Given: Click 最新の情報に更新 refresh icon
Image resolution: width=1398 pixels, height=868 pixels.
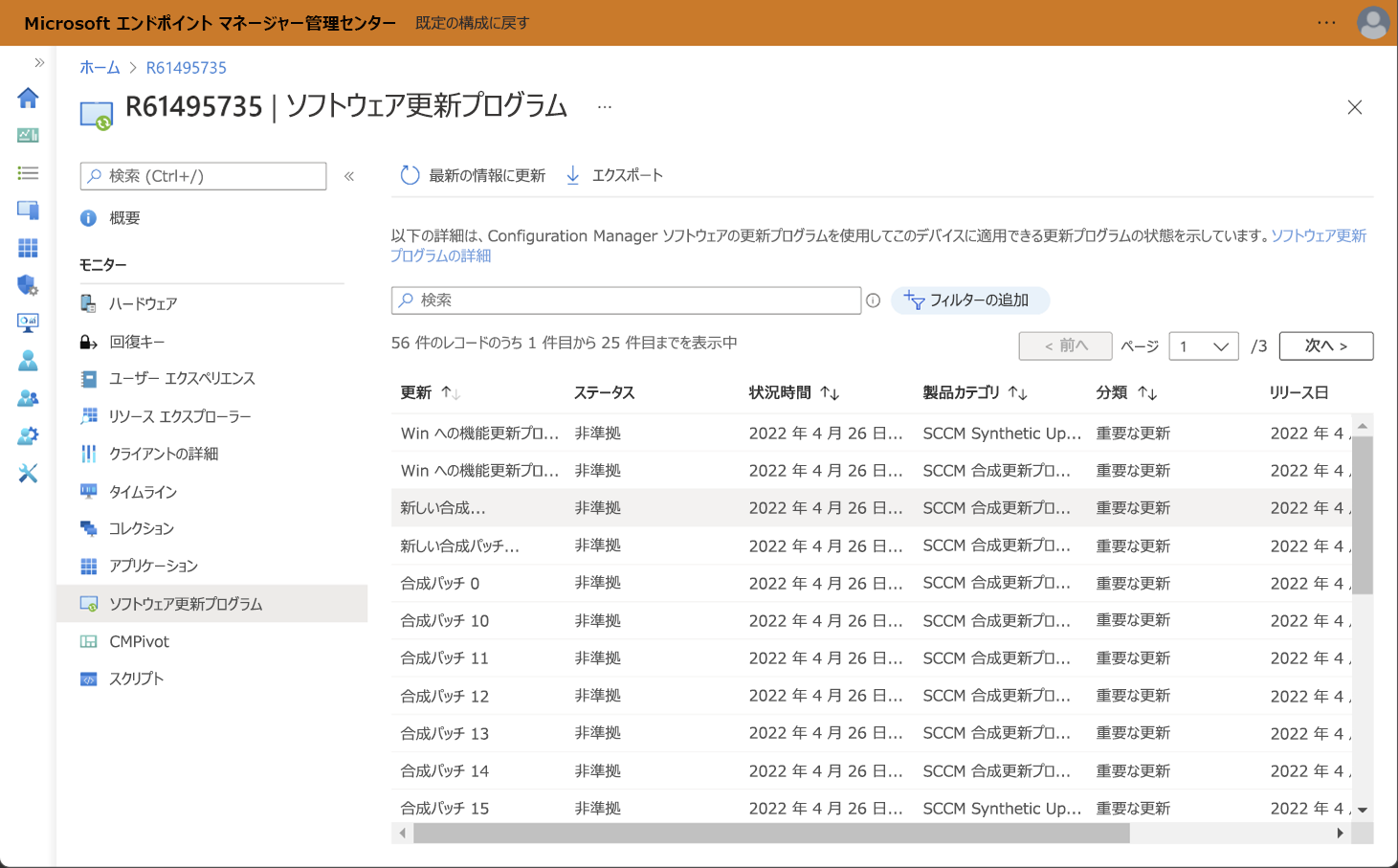Looking at the screenshot, I should [410, 175].
